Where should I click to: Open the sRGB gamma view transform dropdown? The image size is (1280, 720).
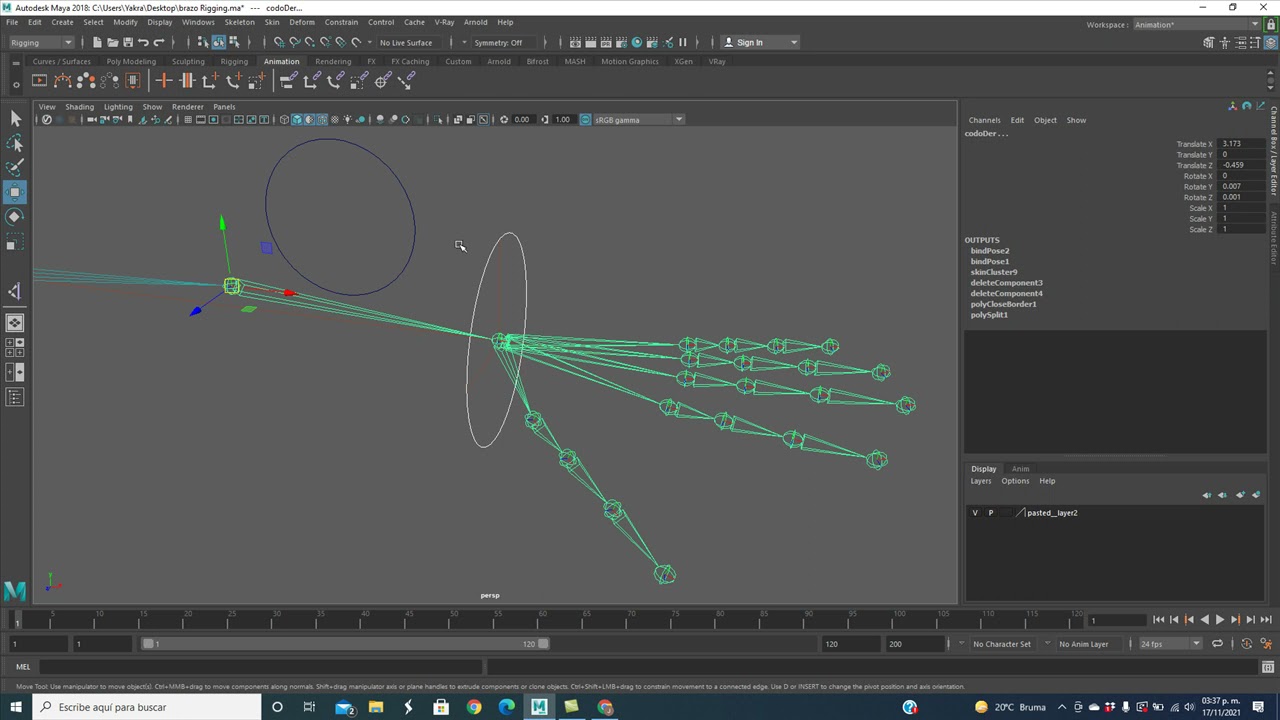pyautogui.click(x=638, y=120)
